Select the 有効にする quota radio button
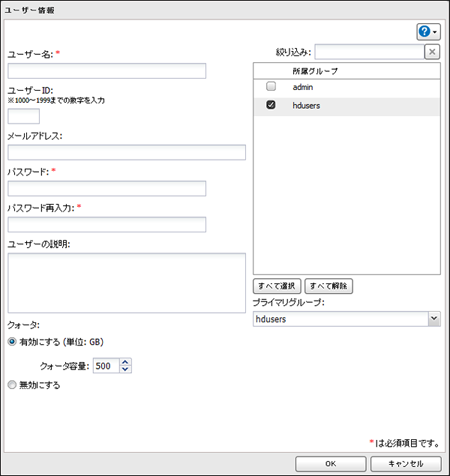The width and height of the screenshot is (450, 476). pos(12,342)
